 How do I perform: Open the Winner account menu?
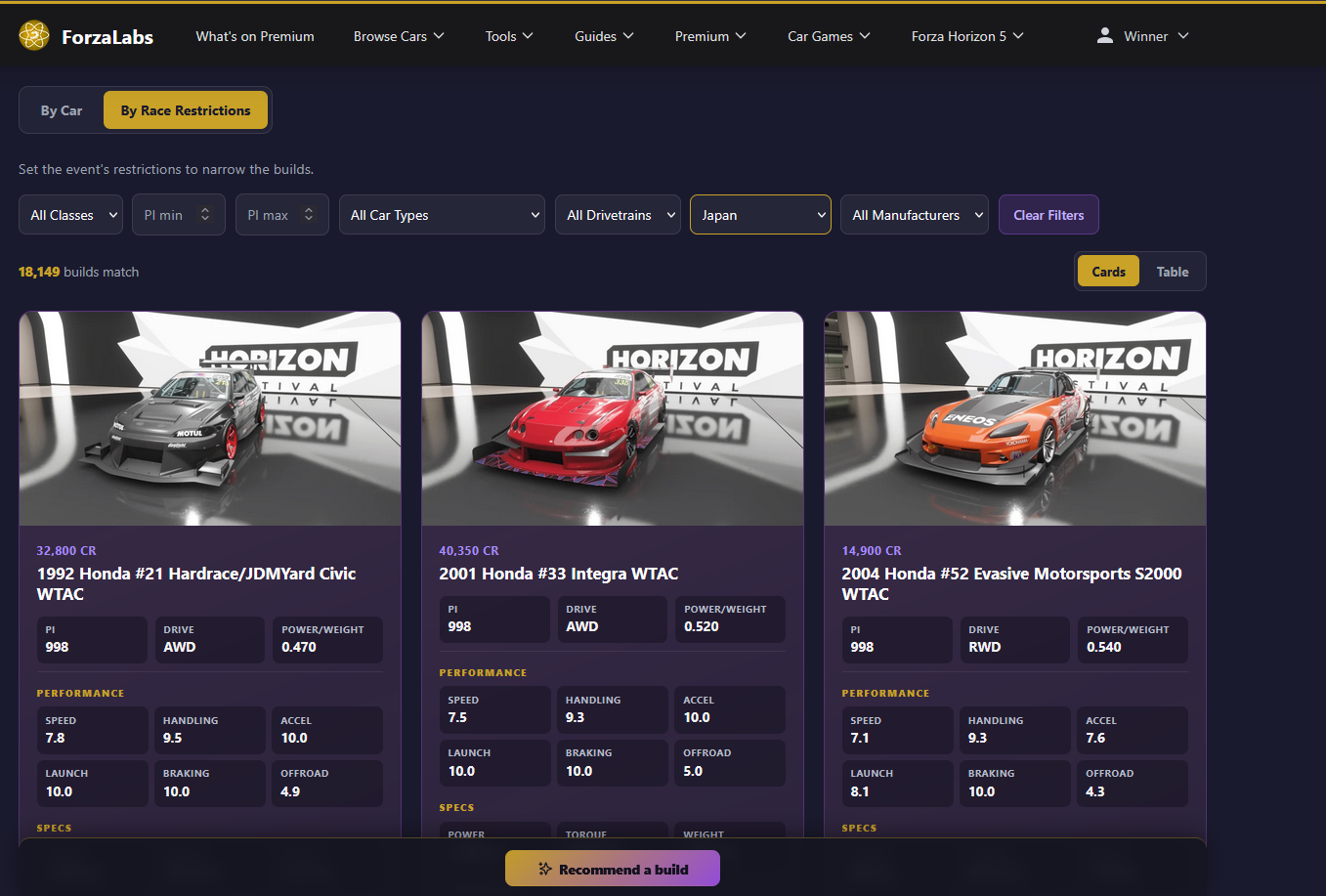(1143, 36)
